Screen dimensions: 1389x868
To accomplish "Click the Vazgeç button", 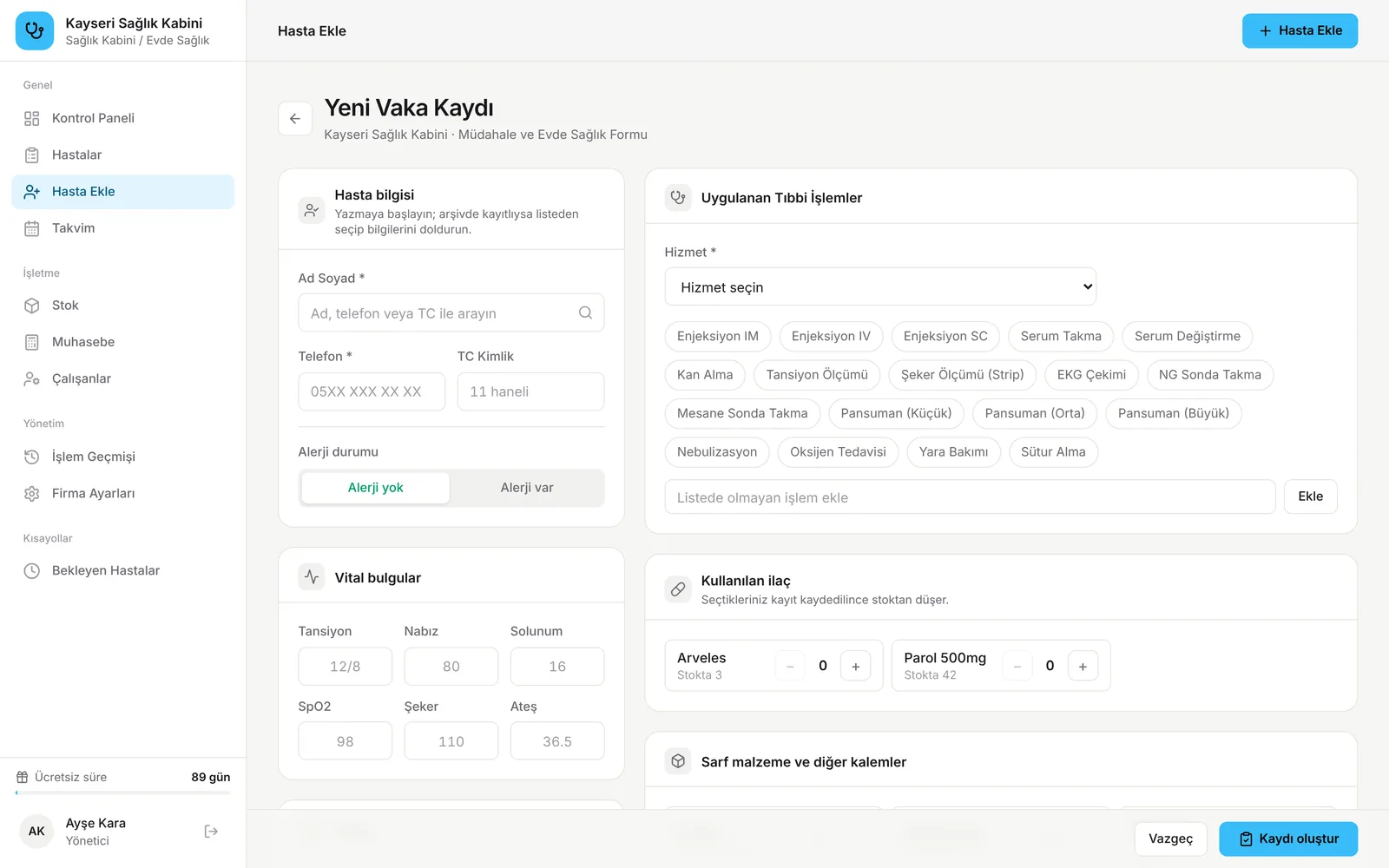I will pyautogui.click(x=1170, y=838).
